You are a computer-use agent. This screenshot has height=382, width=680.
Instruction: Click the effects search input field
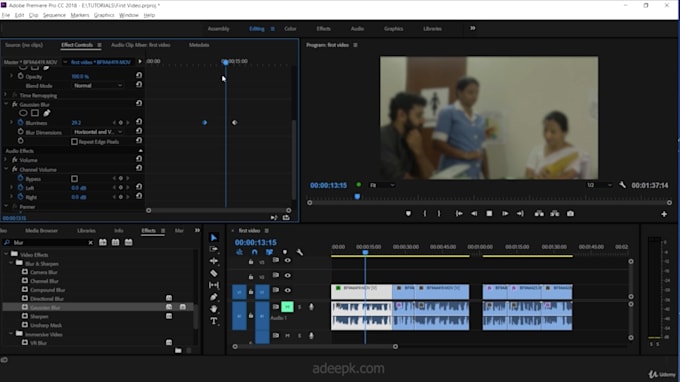pos(49,243)
